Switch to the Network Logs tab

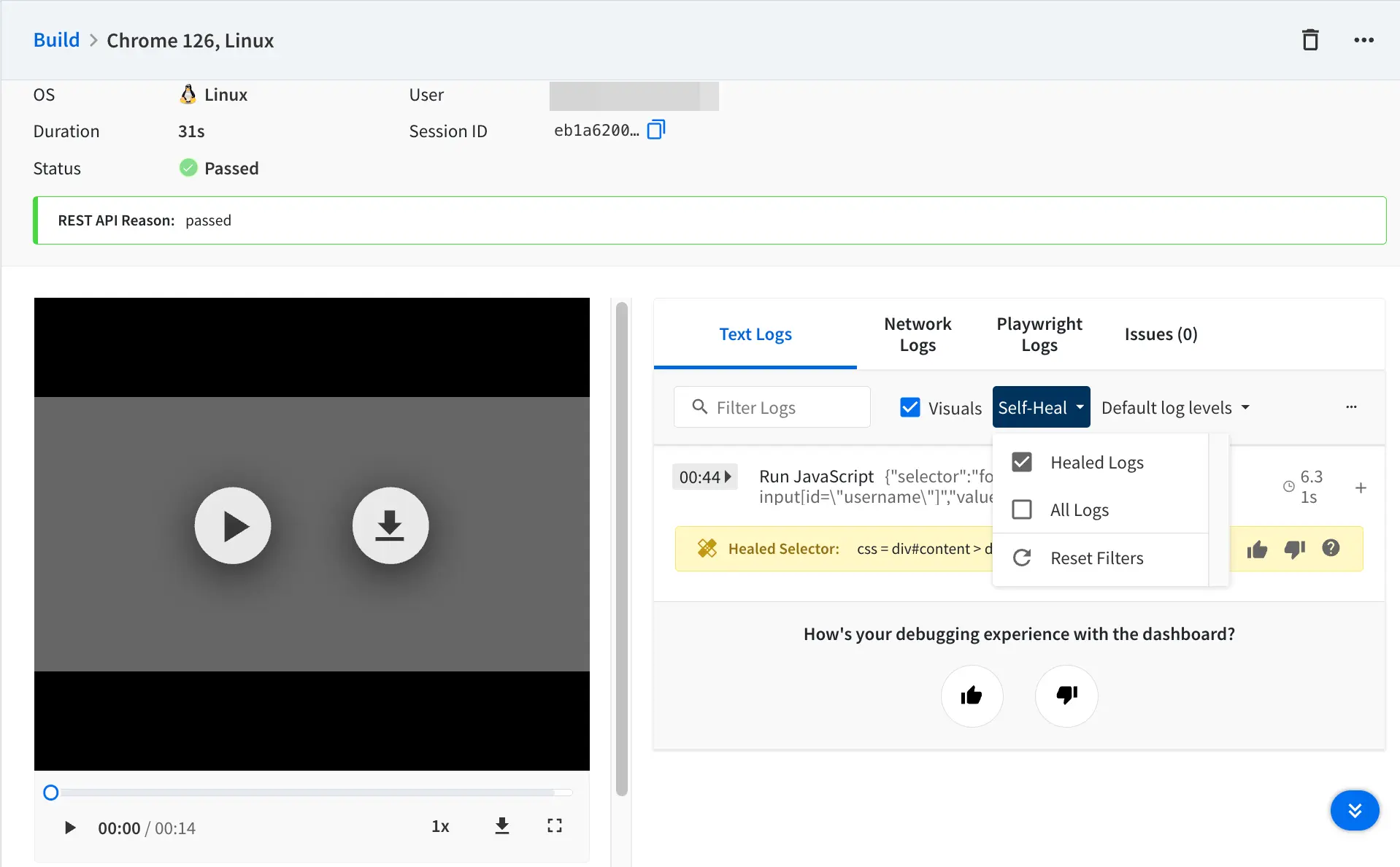918,334
